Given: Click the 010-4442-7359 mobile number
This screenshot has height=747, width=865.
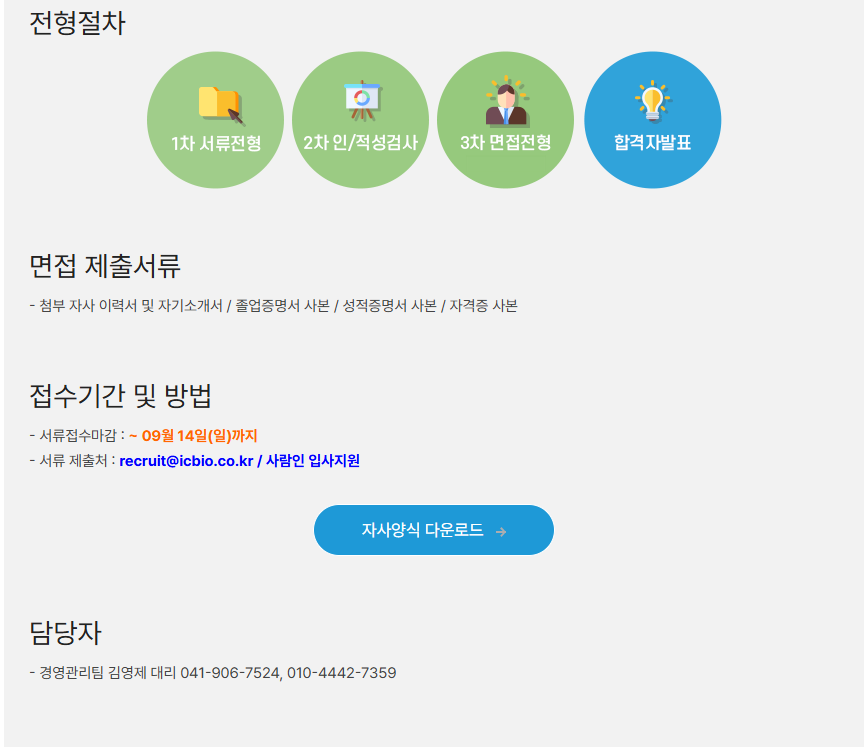Looking at the screenshot, I should tap(341, 673).
